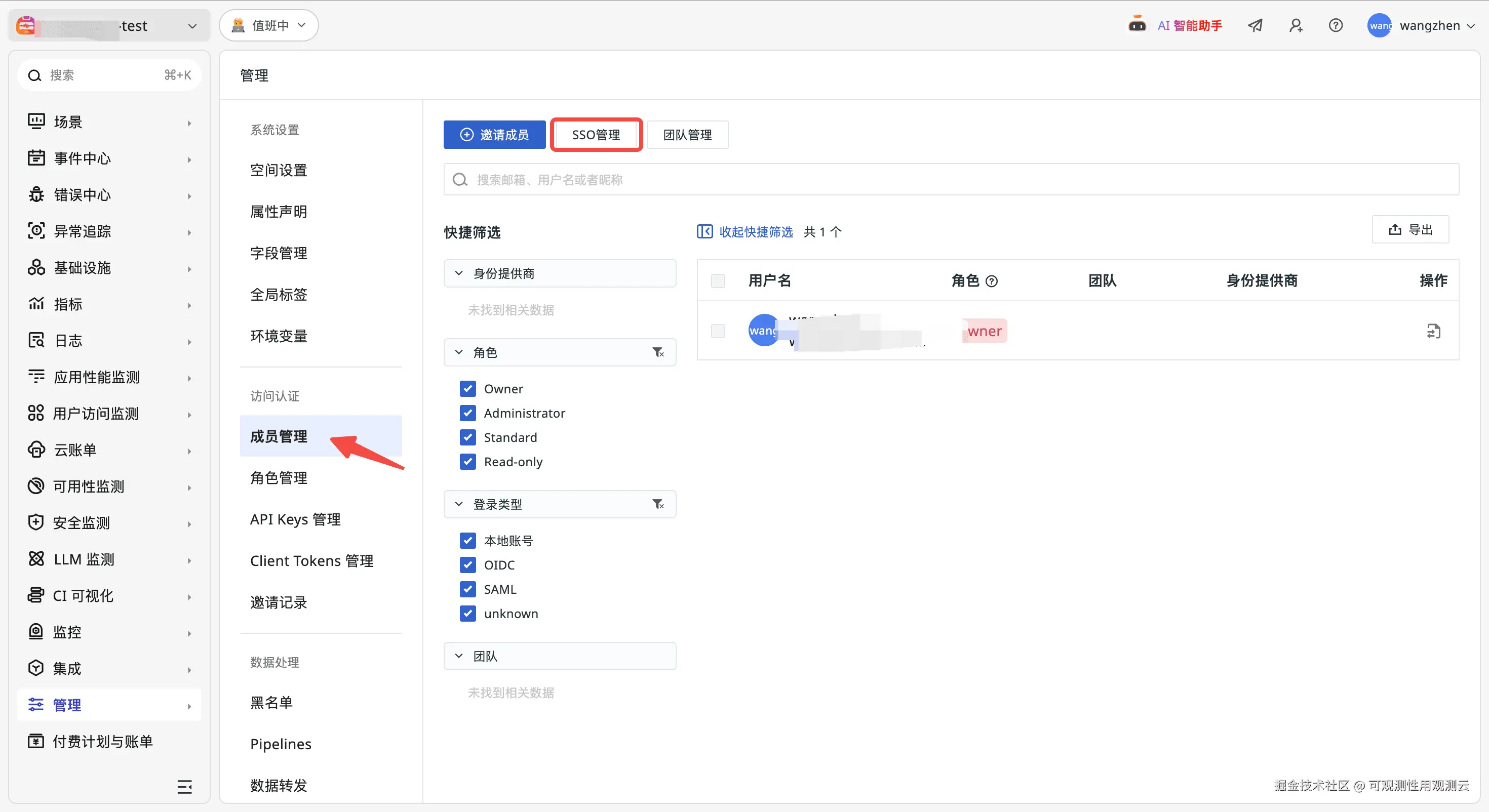The width and height of the screenshot is (1489, 812).
Task: Click the add user icon in header
Action: [x=1296, y=25]
